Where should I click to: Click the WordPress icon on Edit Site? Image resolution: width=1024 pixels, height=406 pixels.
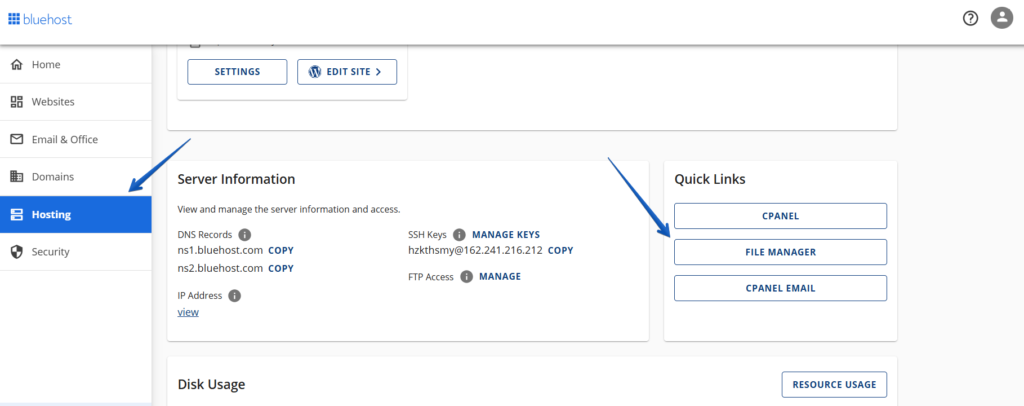[315, 72]
